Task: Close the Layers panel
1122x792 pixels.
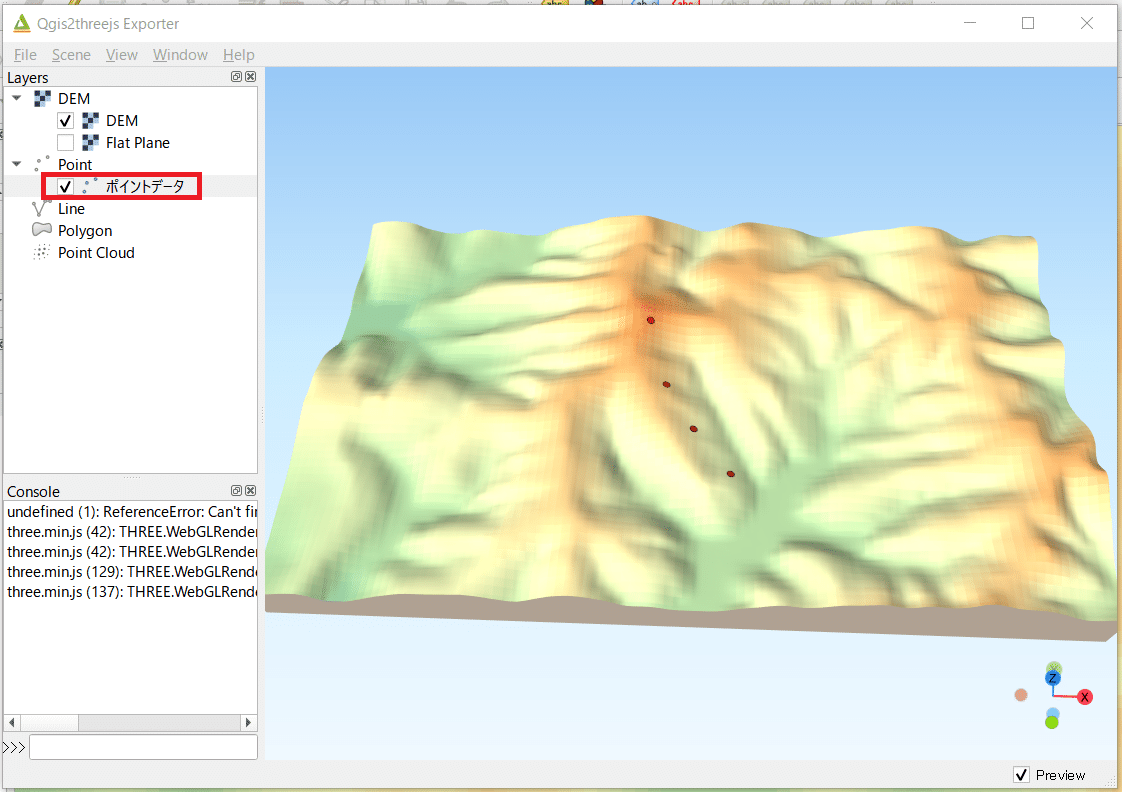Action: click(250, 77)
